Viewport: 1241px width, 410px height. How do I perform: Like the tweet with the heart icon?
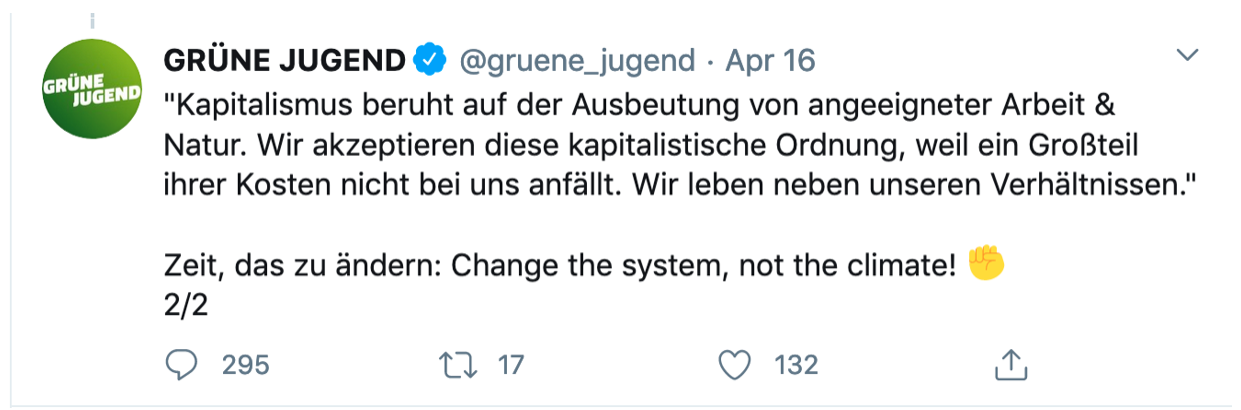(x=735, y=365)
